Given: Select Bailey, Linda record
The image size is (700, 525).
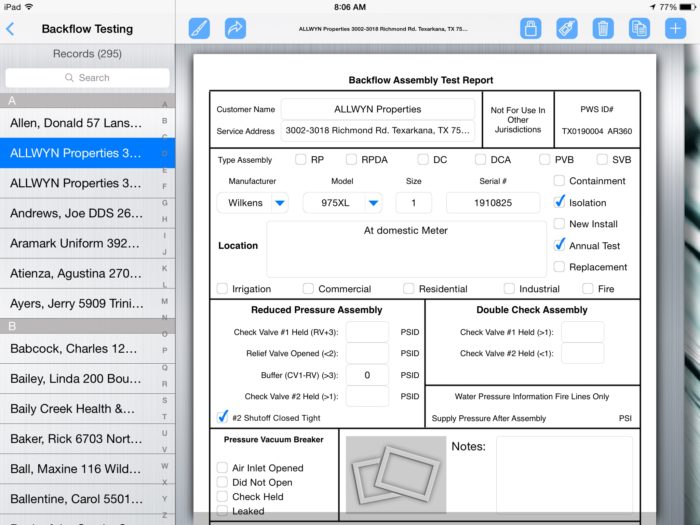Looking at the screenshot, I should (x=88, y=379).
